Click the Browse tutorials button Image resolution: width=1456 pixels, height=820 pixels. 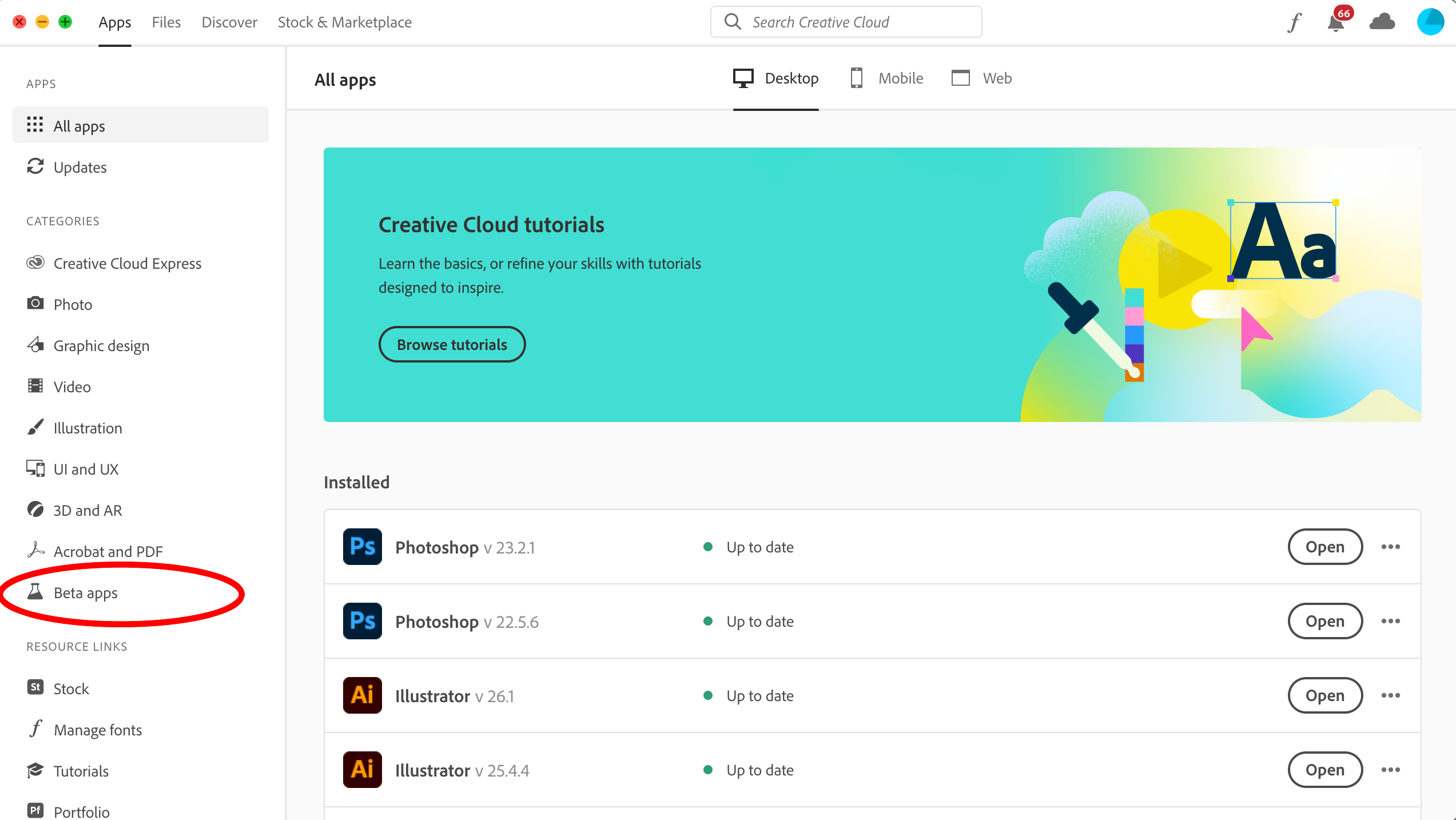(x=452, y=344)
